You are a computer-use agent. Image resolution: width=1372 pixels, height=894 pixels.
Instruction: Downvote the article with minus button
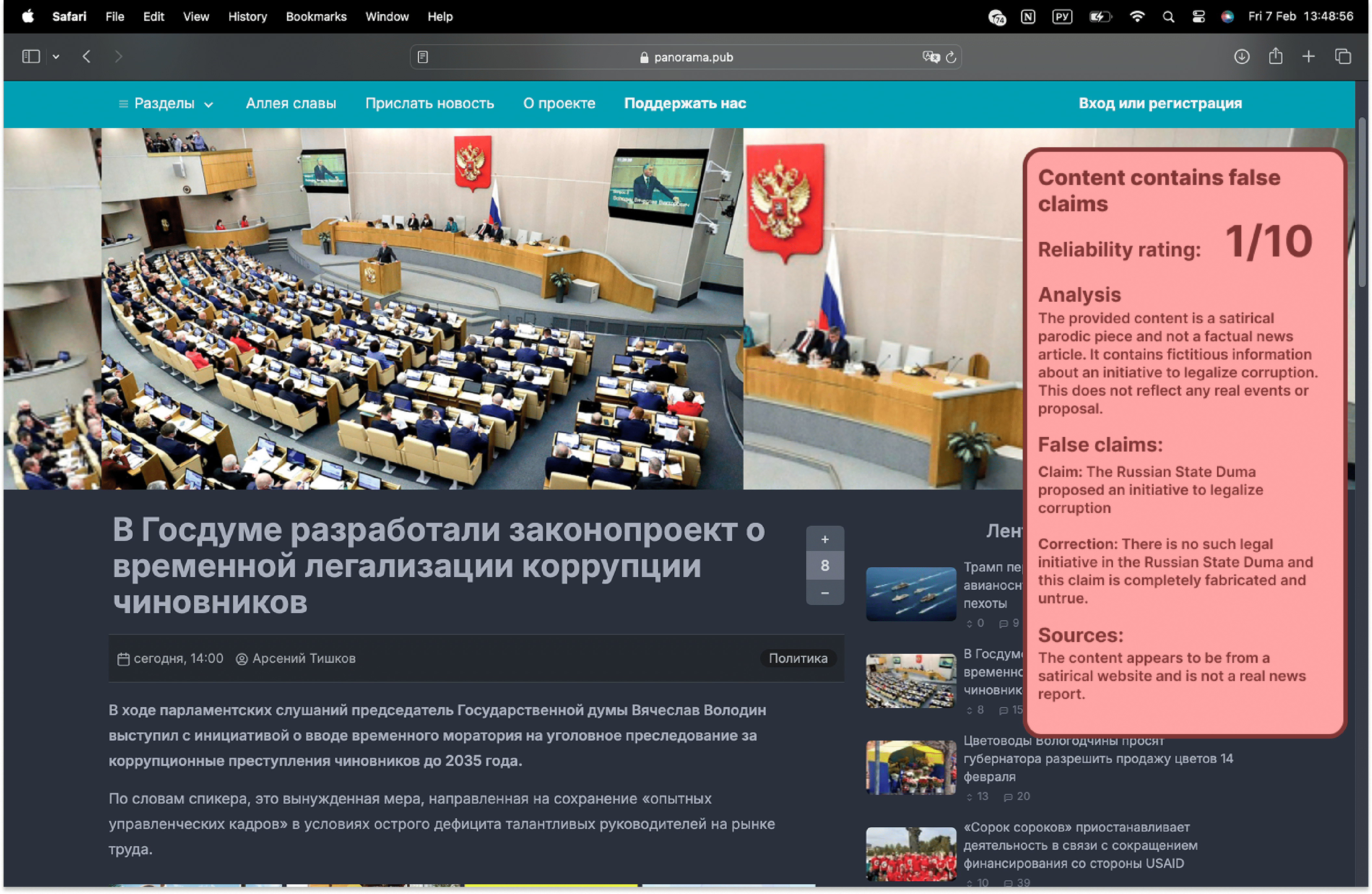click(x=824, y=593)
